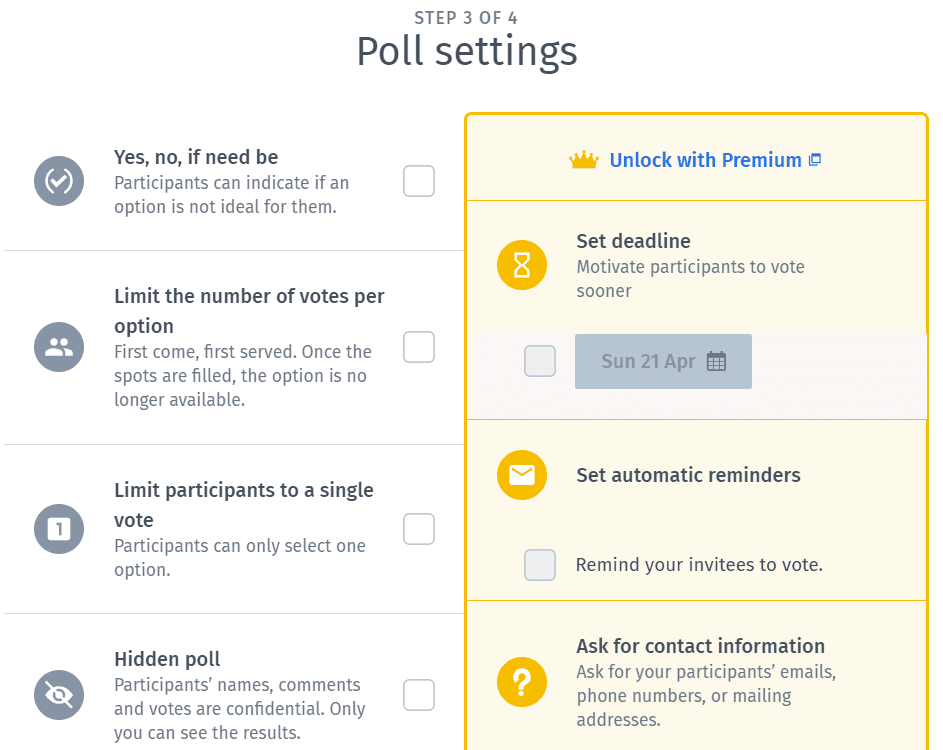The image size is (943, 750).
Task: Open the Unlock with Premium link
Action: [705, 160]
